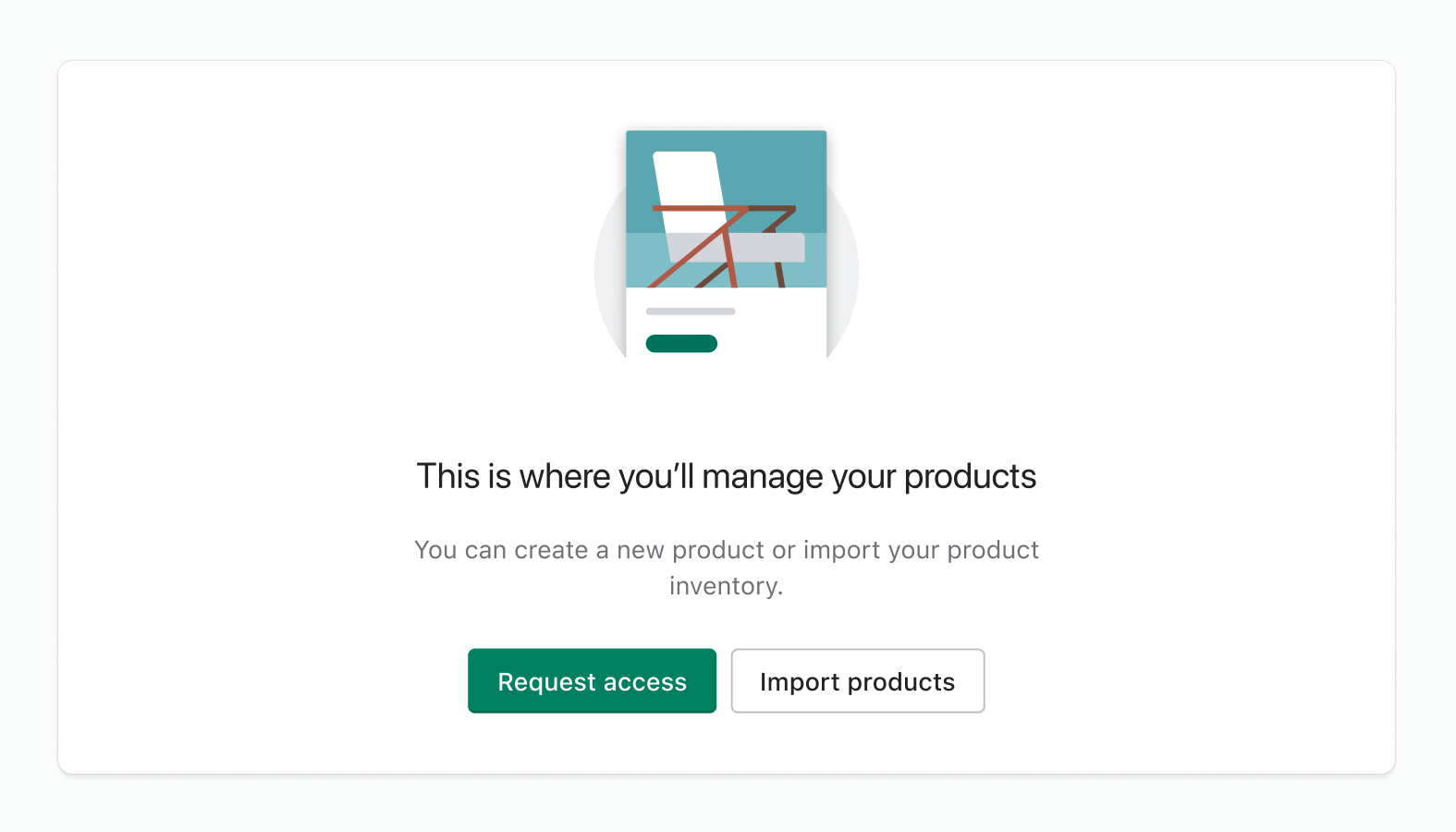This screenshot has height=832, width=1456.
Task: Click the word "inventory." in the description
Action: (726, 586)
